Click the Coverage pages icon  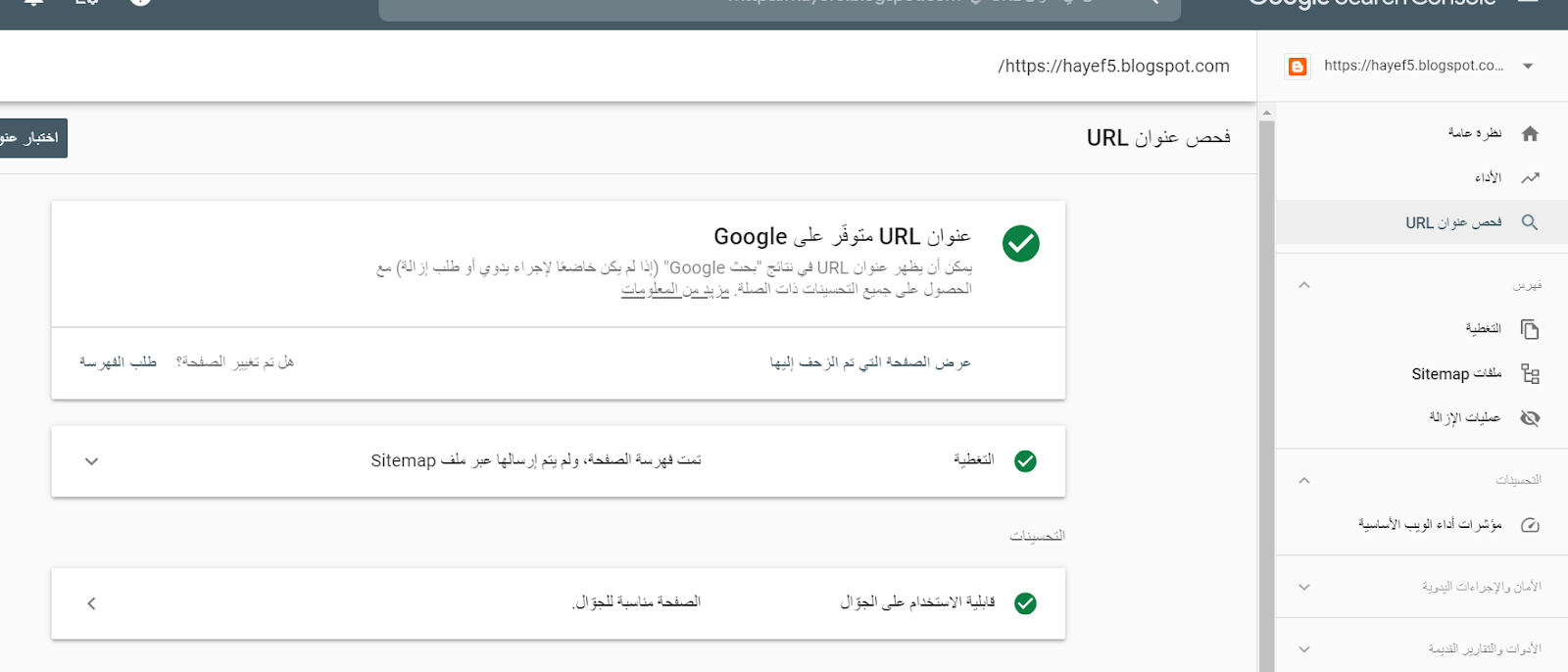pos(1530,329)
